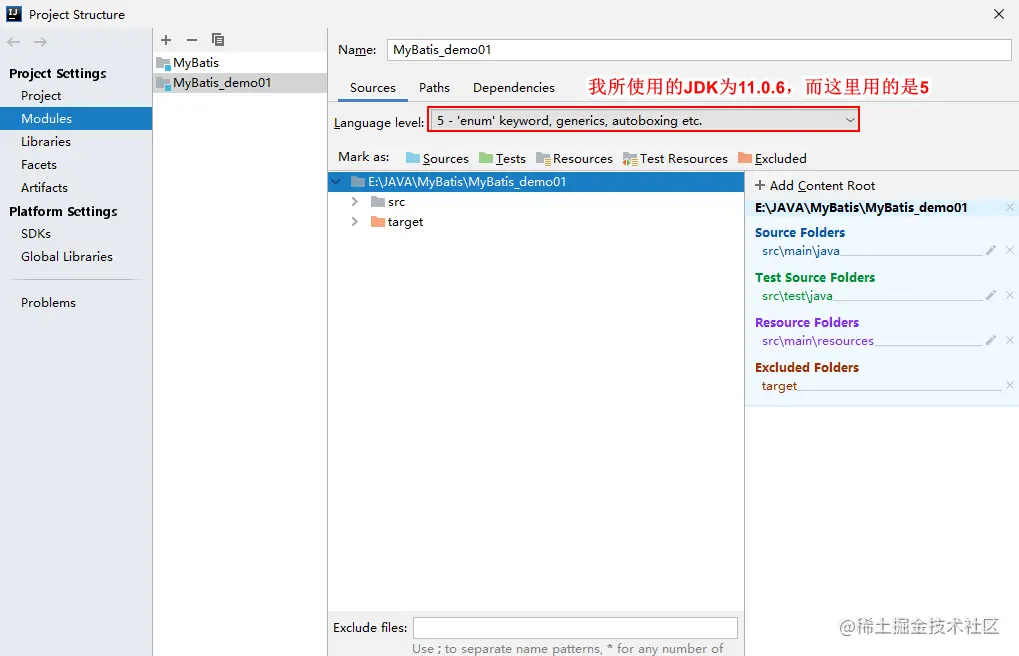Expand the target folder node
1019x656 pixels.
tap(355, 222)
